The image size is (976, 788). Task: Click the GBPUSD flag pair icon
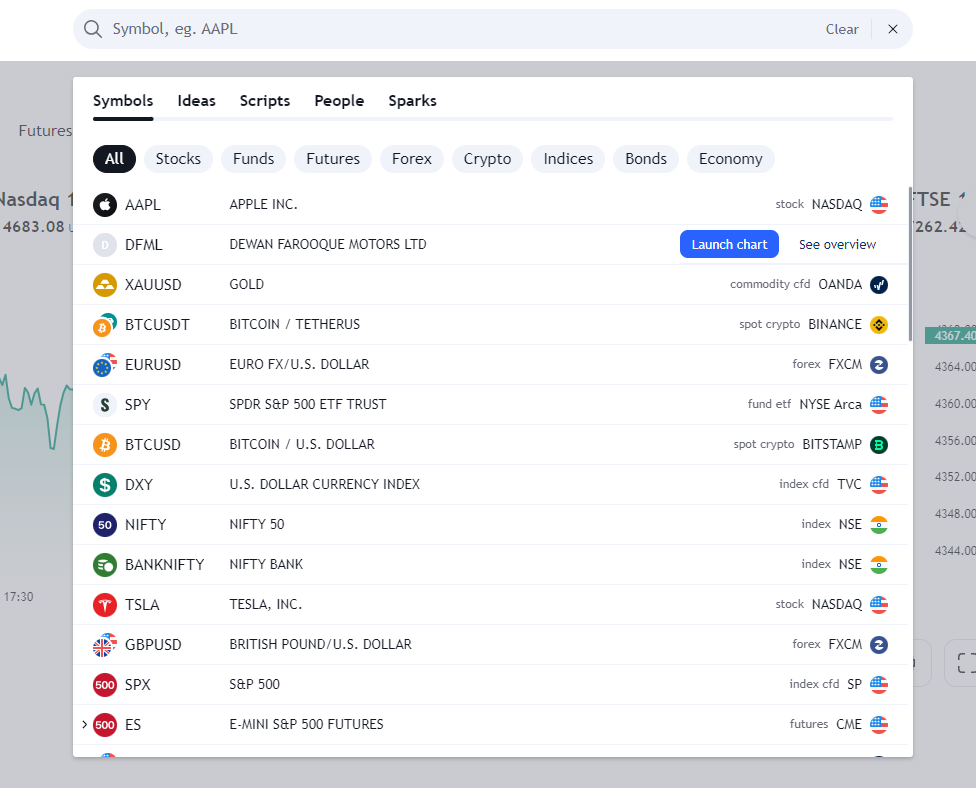(105, 645)
